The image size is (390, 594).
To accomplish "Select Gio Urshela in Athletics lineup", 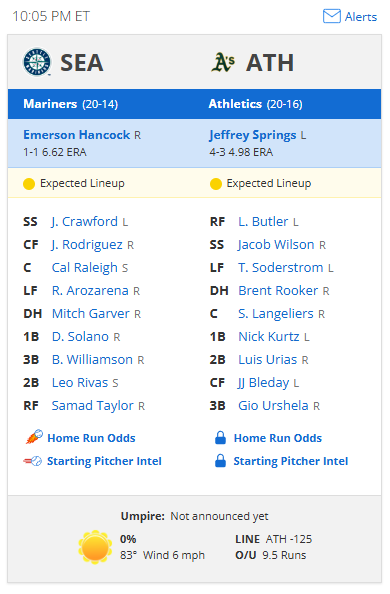I will click(273, 405).
